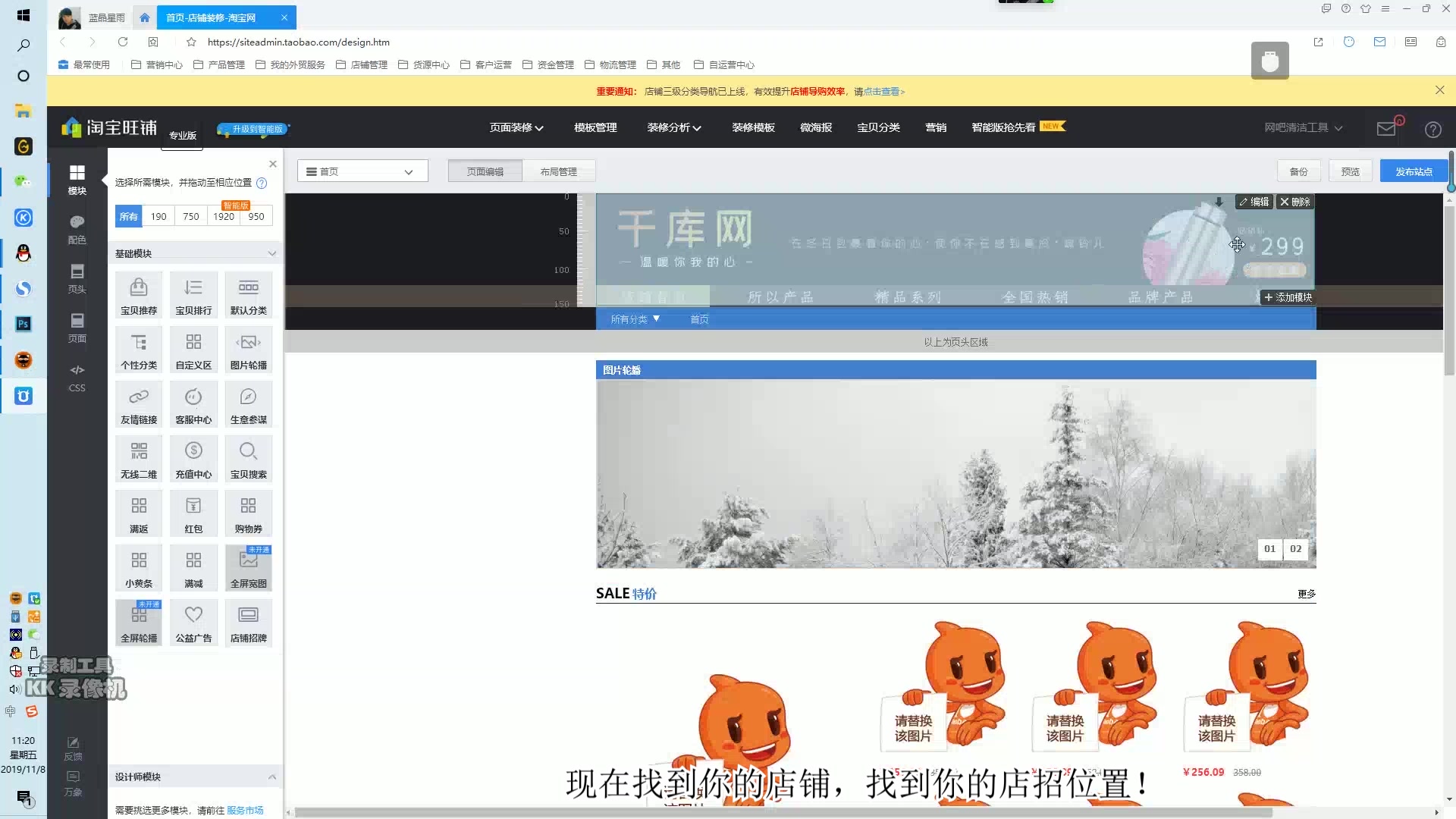
Task: Filter modules by 所有 width
Action: tap(129, 216)
